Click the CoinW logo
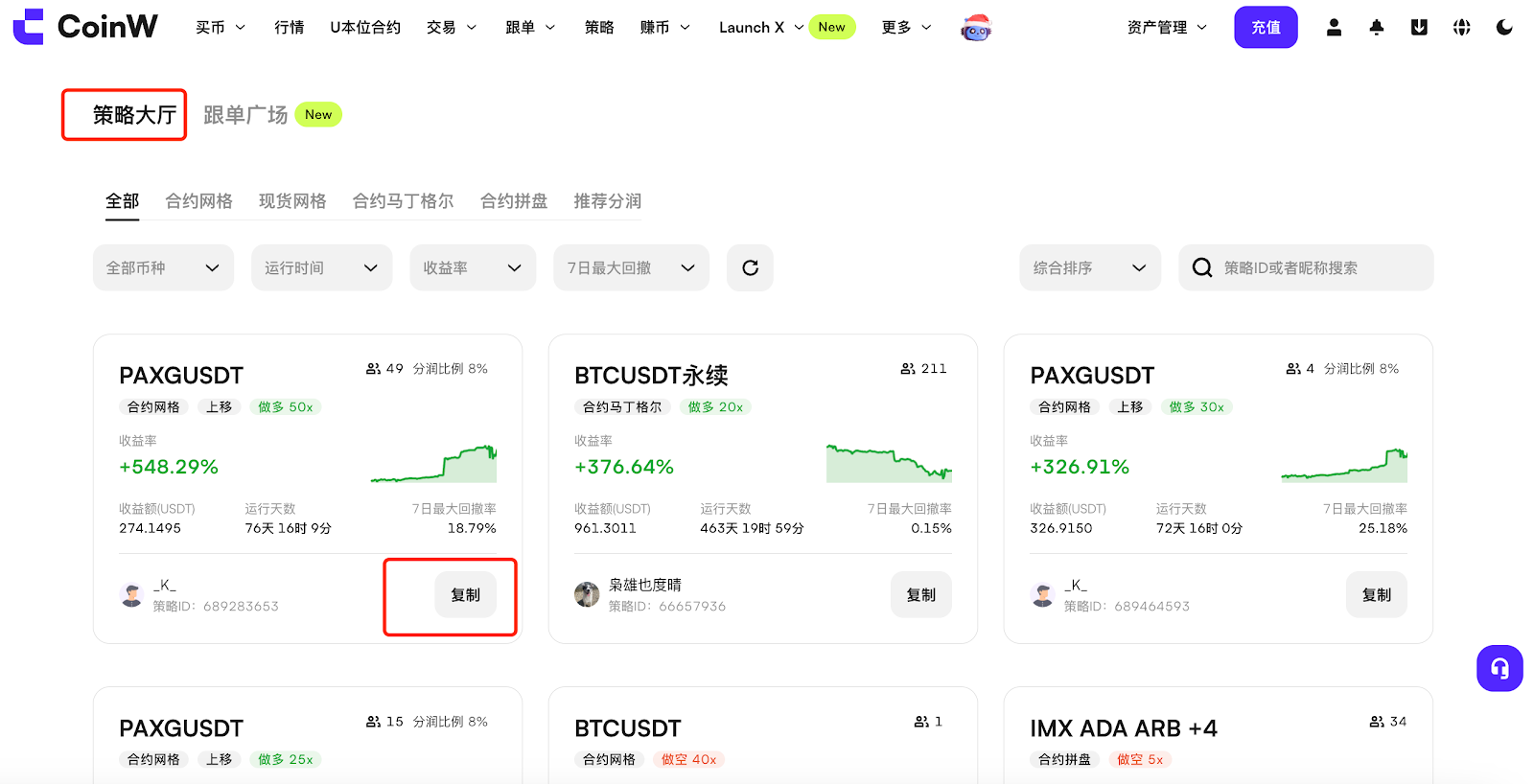The width and height of the screenshot is (1534, 784). tap(85, 27)
